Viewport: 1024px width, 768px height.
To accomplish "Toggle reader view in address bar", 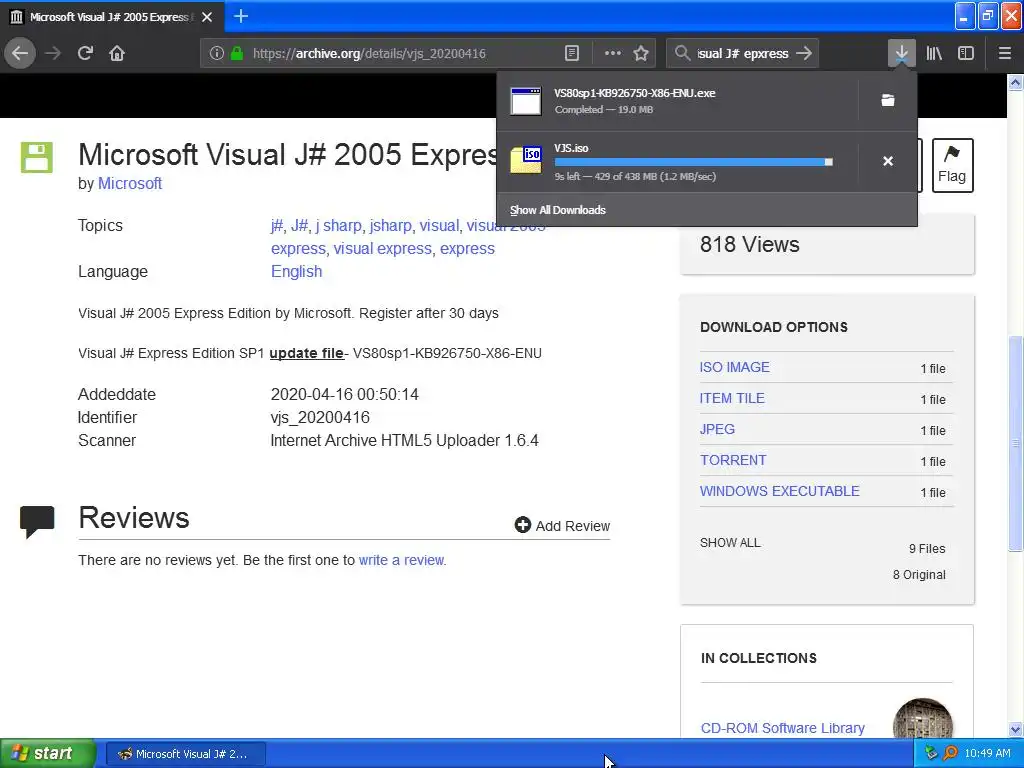I will 571,54.
